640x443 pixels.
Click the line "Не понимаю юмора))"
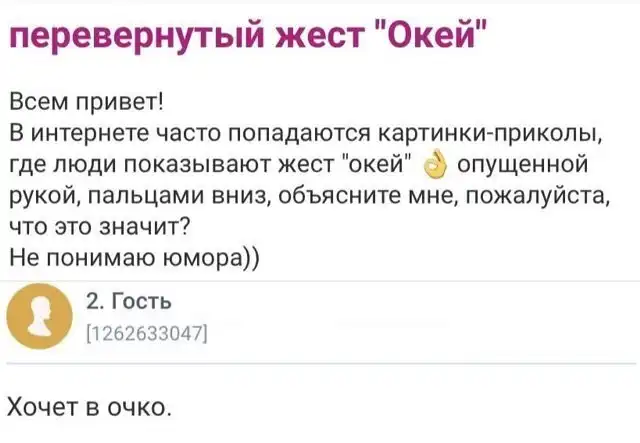132,257
